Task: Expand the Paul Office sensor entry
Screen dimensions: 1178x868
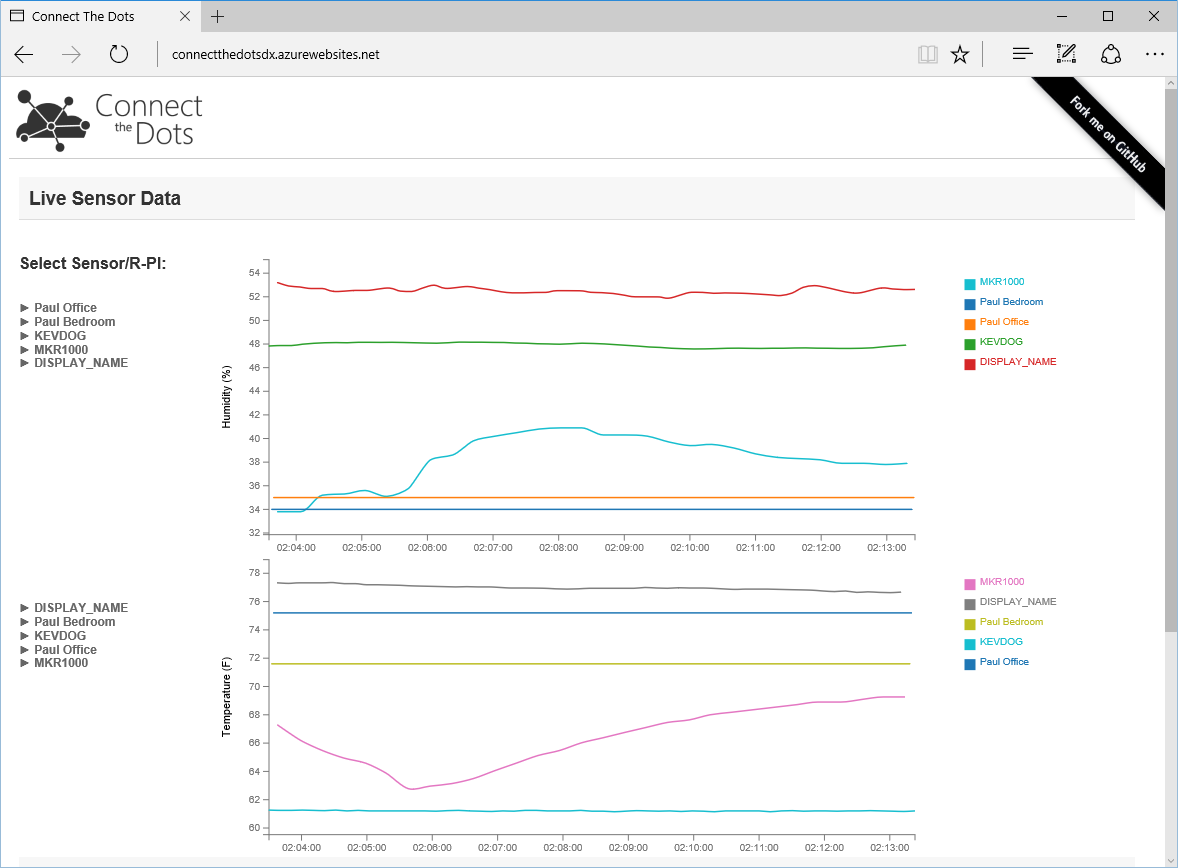Action: pyautogui.click(x=65, y=307)
